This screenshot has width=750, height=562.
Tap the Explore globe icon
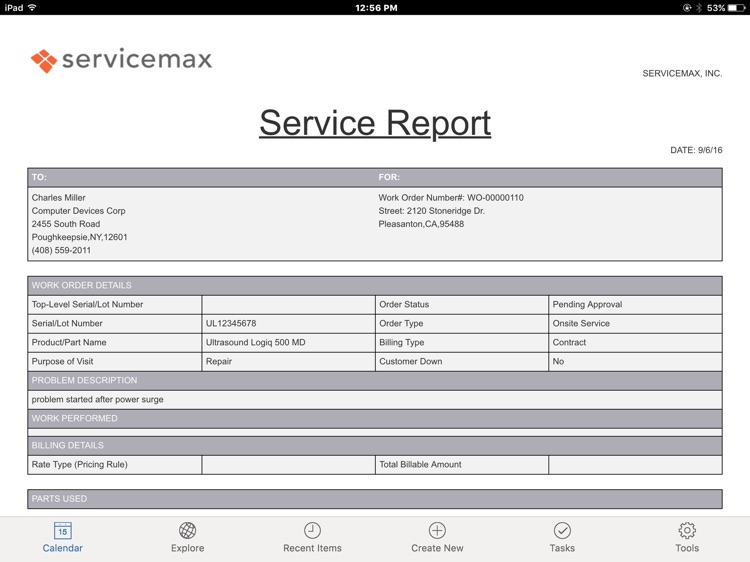pos(188,530)
